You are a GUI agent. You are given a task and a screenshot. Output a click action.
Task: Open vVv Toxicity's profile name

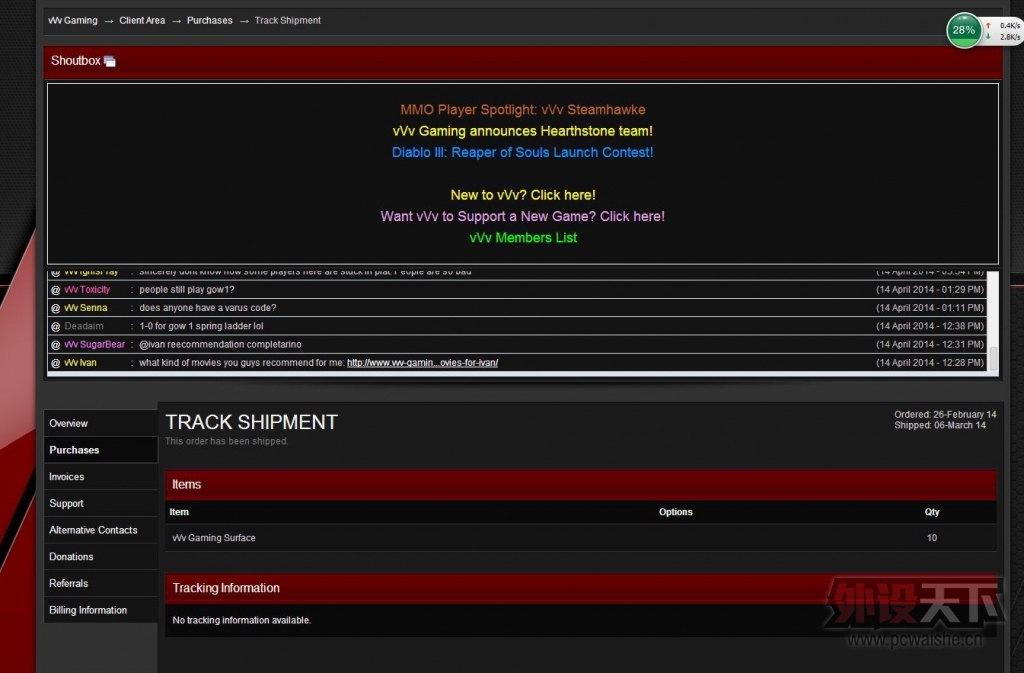87,290
